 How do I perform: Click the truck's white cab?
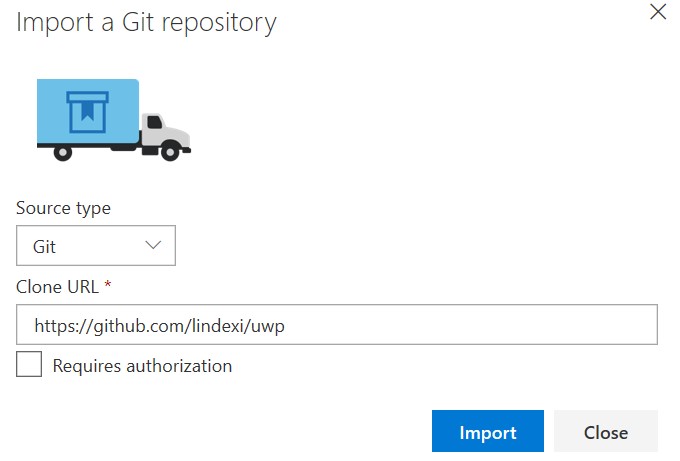click(165, 133)
